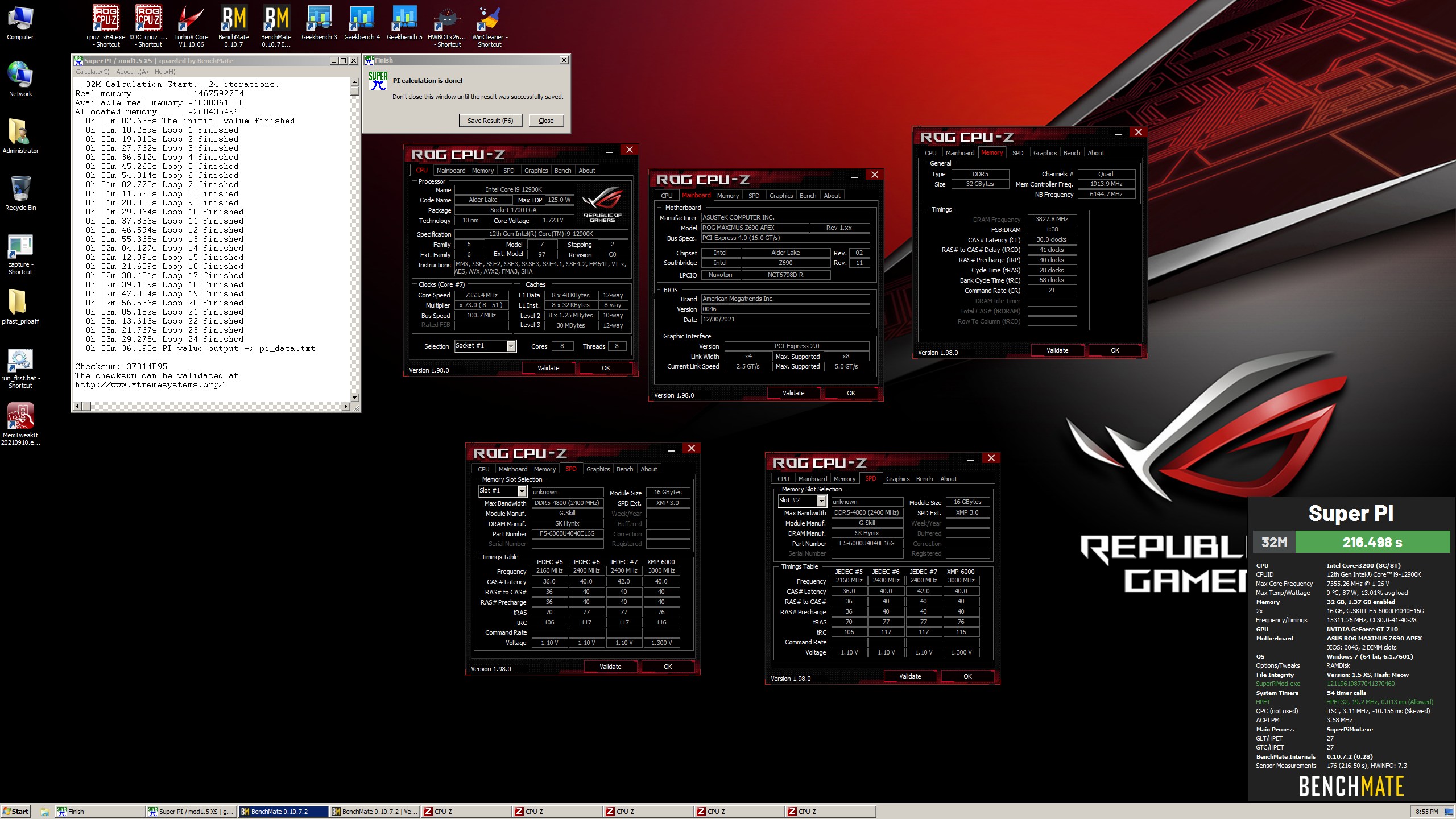The height and width of the screenshot is (819, 1456).
Task: Click Close button in Finish dialog
Action: [546, 121]
